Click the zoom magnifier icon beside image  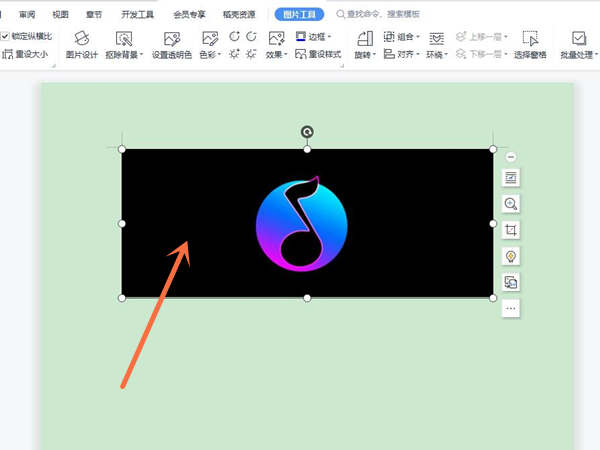click(x=511, y=204)
